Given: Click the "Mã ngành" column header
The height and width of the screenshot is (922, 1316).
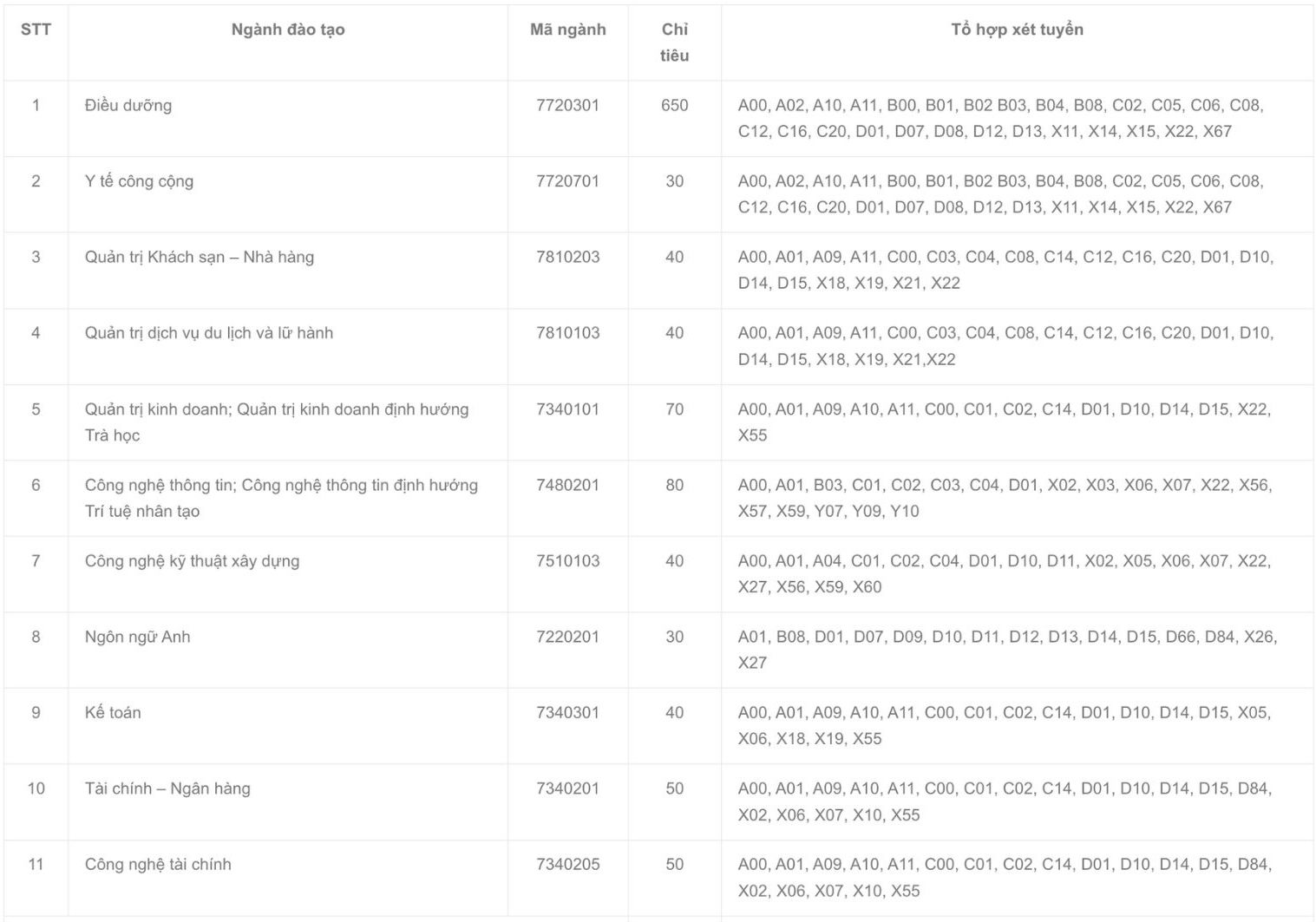Looking at the screenshot, I should click(x=567, y=30).
